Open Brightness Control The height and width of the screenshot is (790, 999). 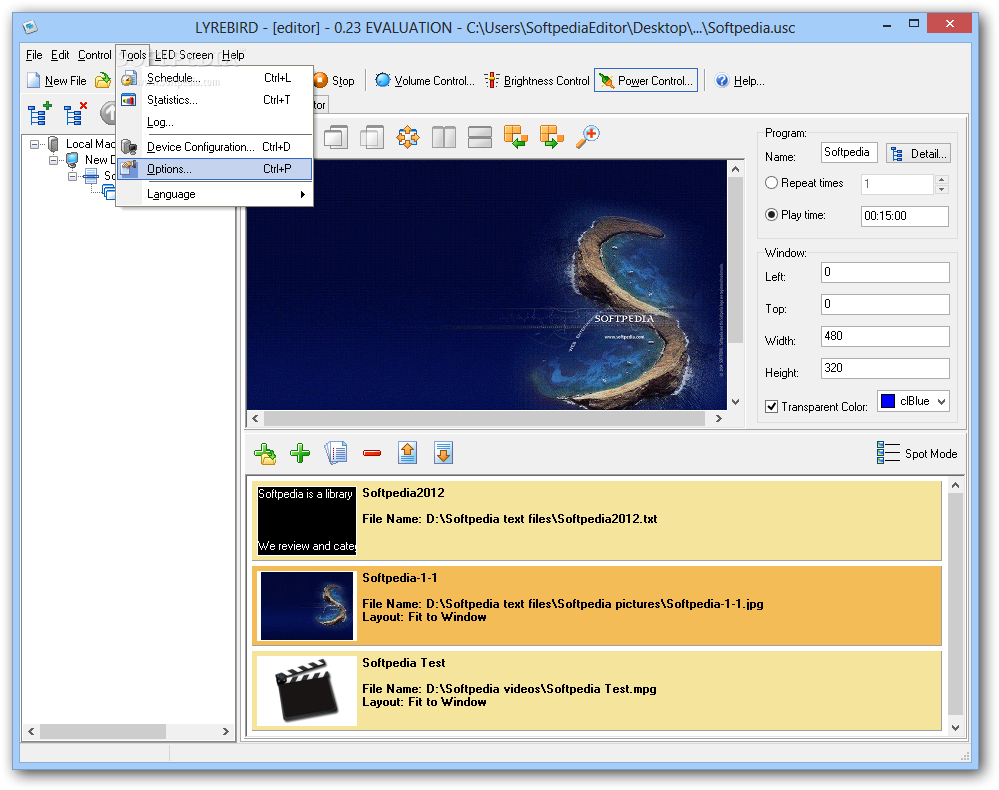tap(536, 81)
